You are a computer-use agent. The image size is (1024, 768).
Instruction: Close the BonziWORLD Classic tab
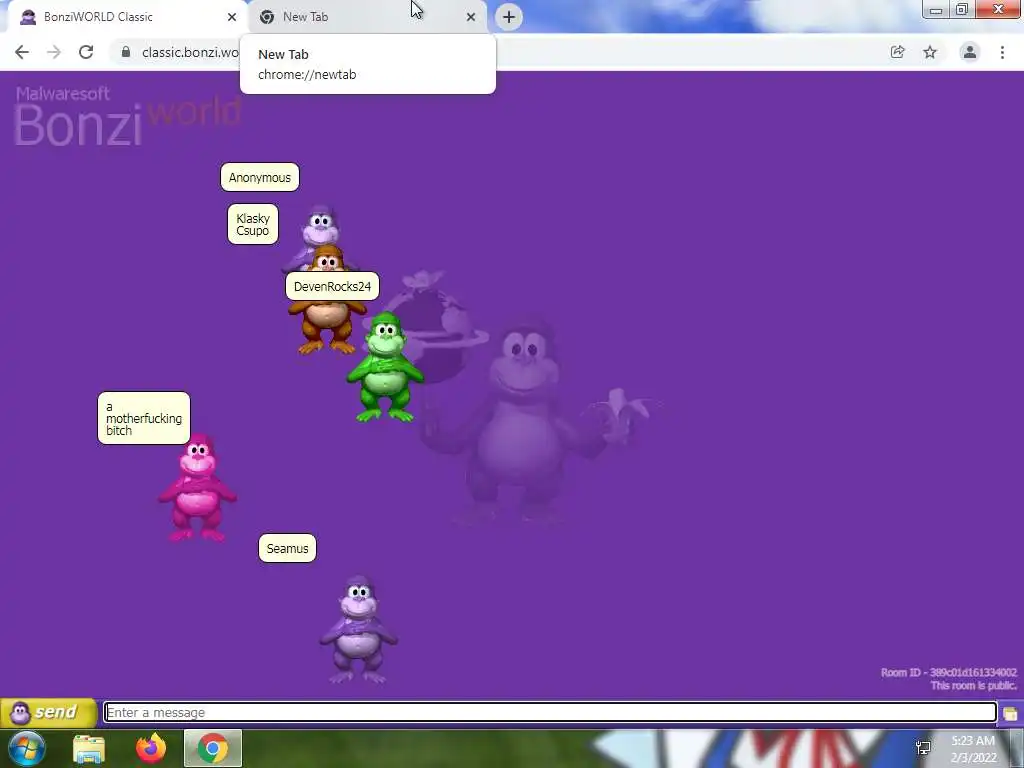click(x=232, y=17)
